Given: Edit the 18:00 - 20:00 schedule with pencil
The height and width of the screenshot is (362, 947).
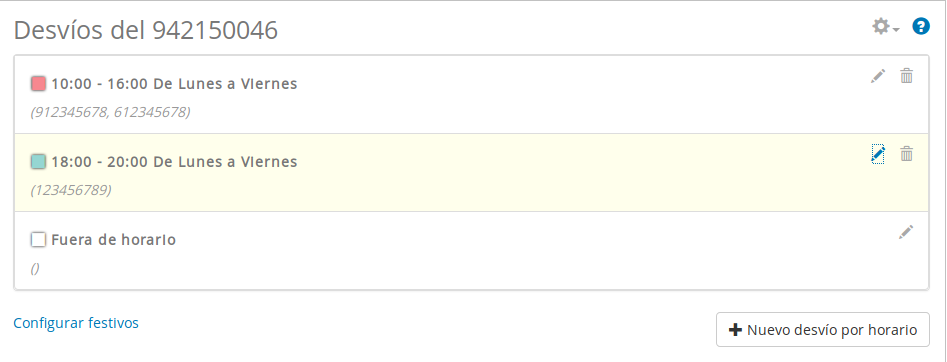Looking at the screenshot, I should tap(878, 154).
